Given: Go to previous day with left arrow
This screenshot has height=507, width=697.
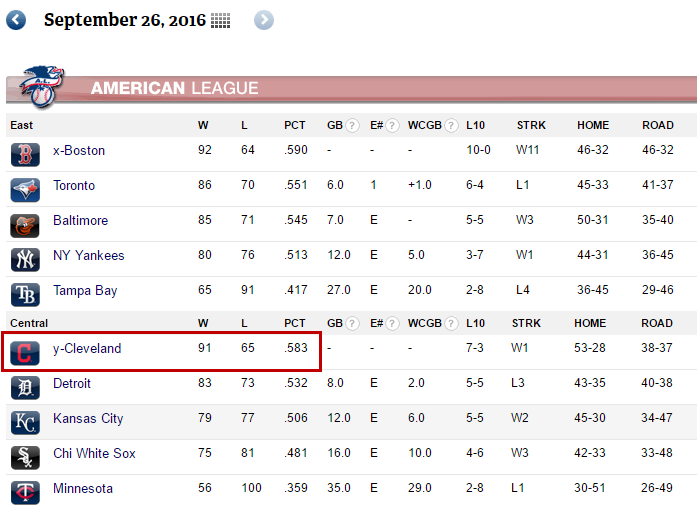Looking at the screenshot, I should [x=16, y=20].
